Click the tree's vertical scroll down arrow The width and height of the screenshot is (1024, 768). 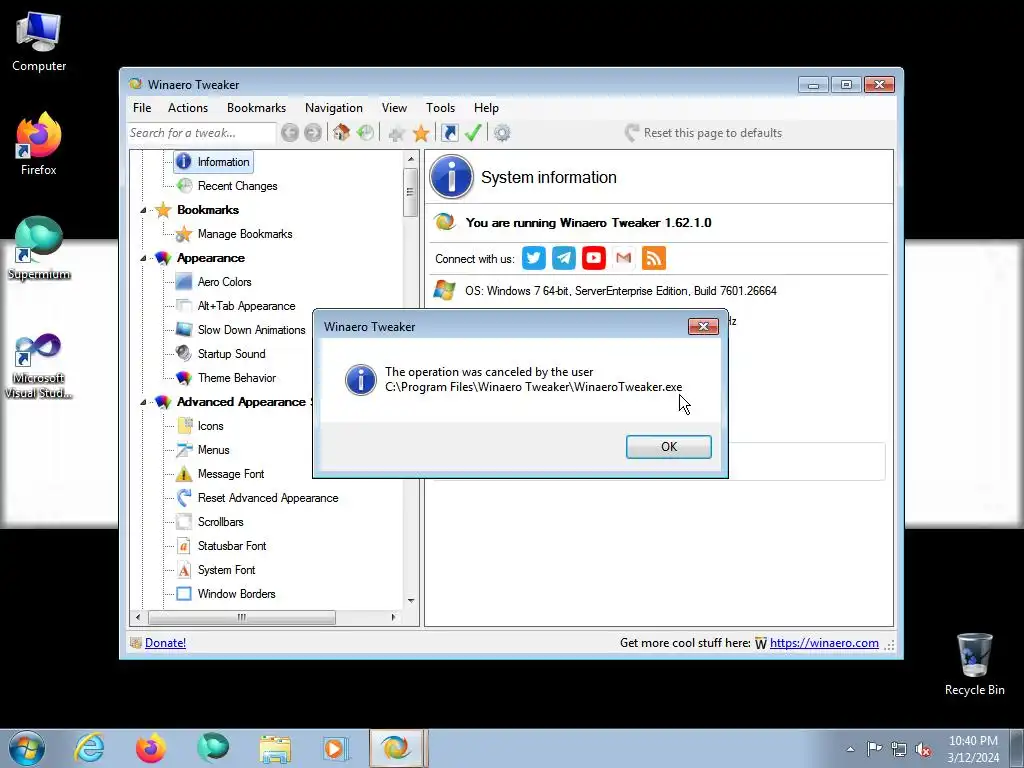pyautogui.click(x=411, y=601)
